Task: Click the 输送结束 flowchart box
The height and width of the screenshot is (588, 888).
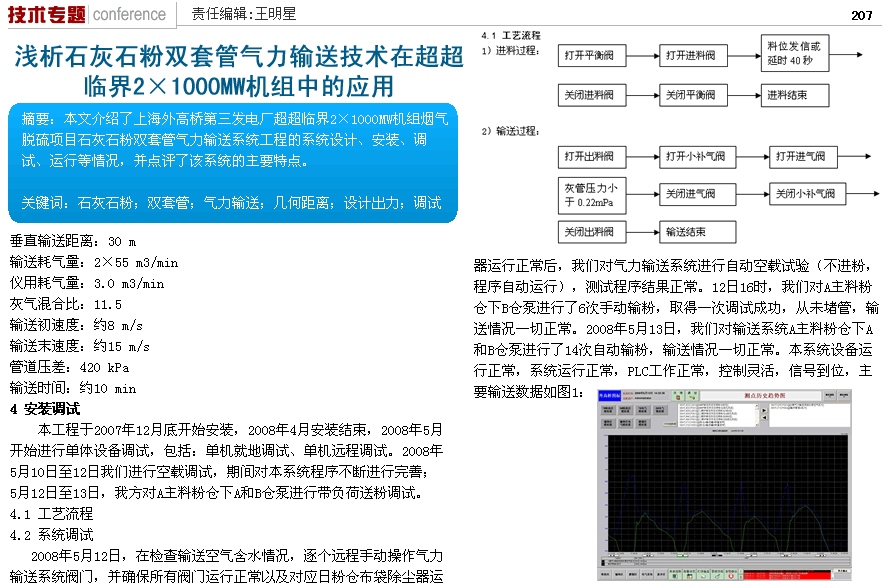Action: pyautogui.click(x=697, y=232)
